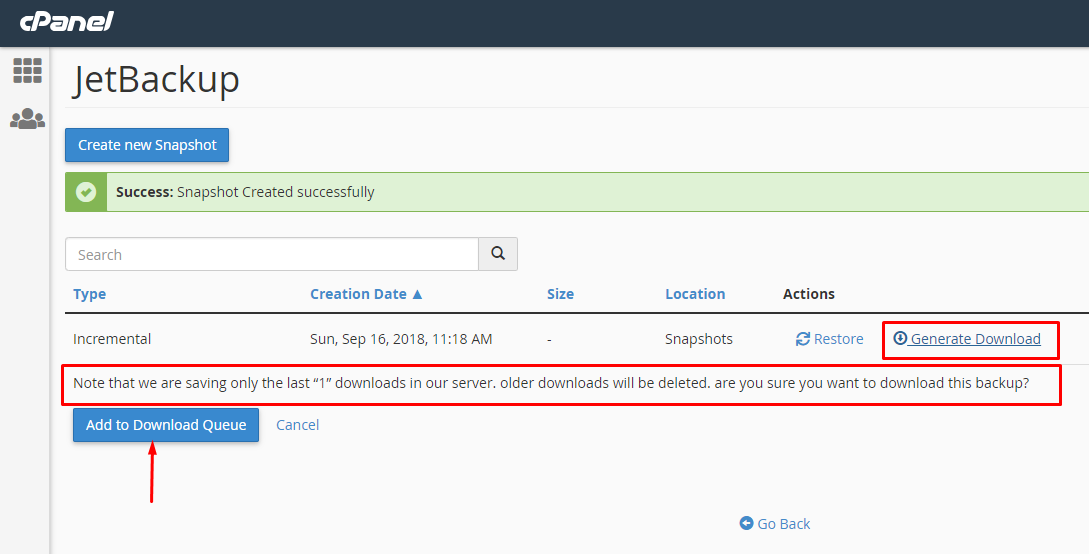Click the Go Back arrow icon
This screenshot has height=554, width=1089.
[x=747, y=523]
